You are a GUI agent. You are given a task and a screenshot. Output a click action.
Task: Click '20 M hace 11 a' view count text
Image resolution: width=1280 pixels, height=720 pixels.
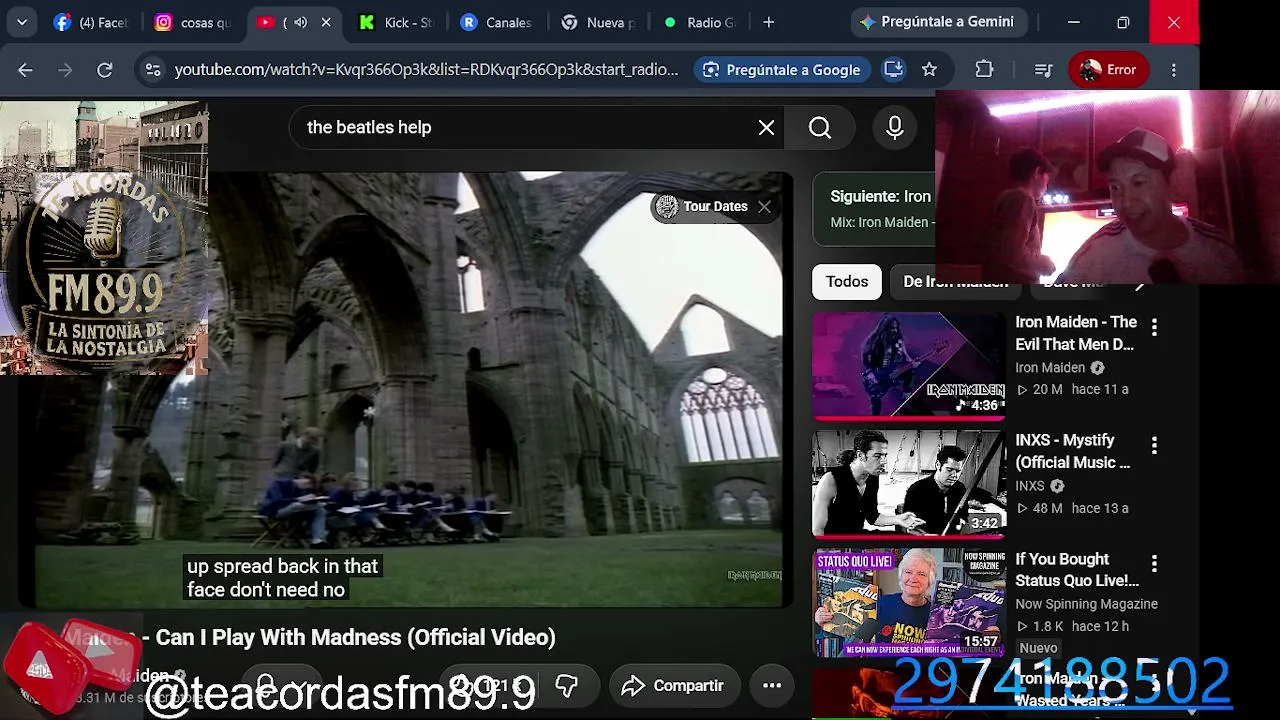(x=1072, y=389)
